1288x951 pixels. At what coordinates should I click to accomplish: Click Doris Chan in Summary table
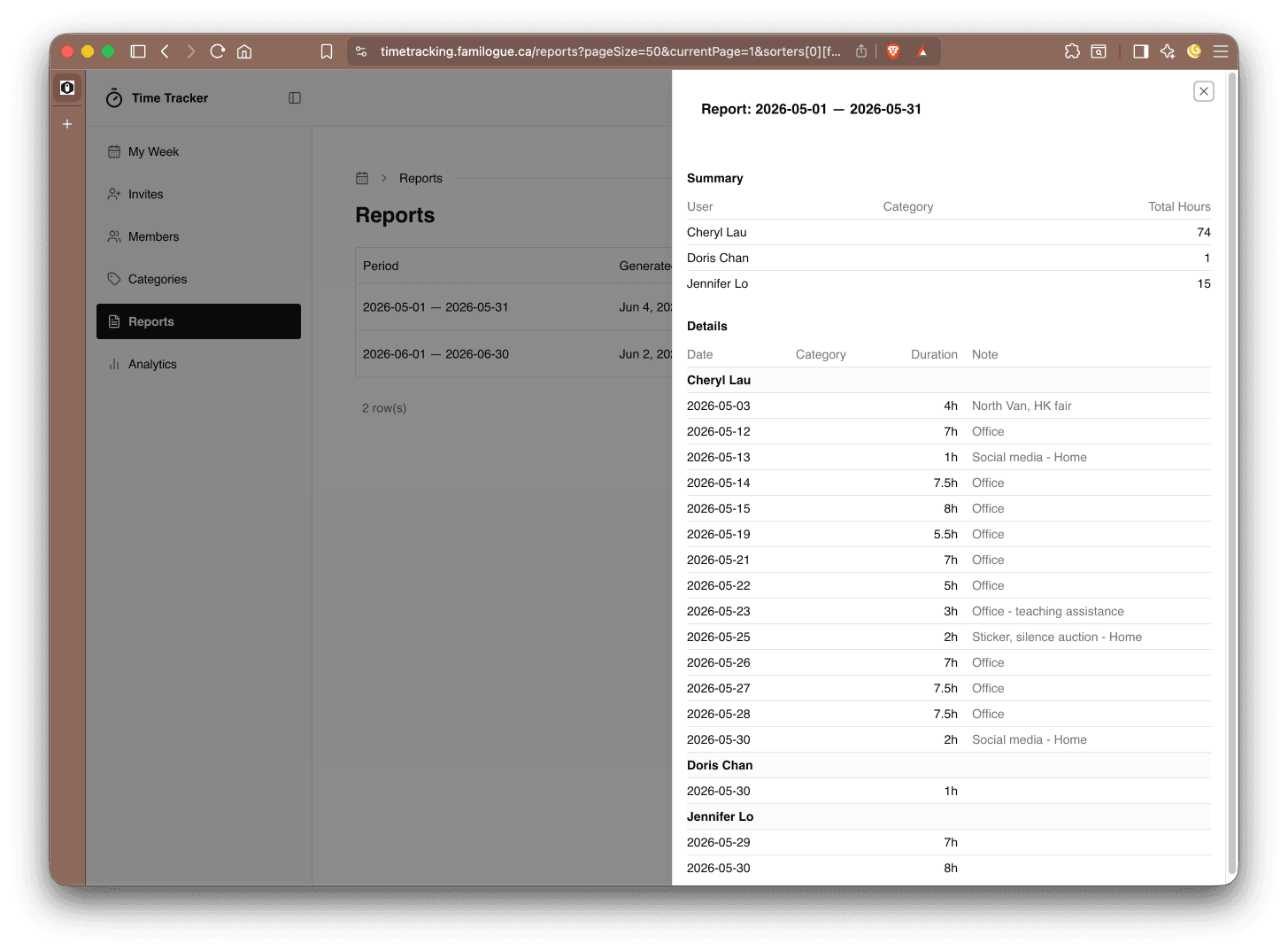(718, 258)
